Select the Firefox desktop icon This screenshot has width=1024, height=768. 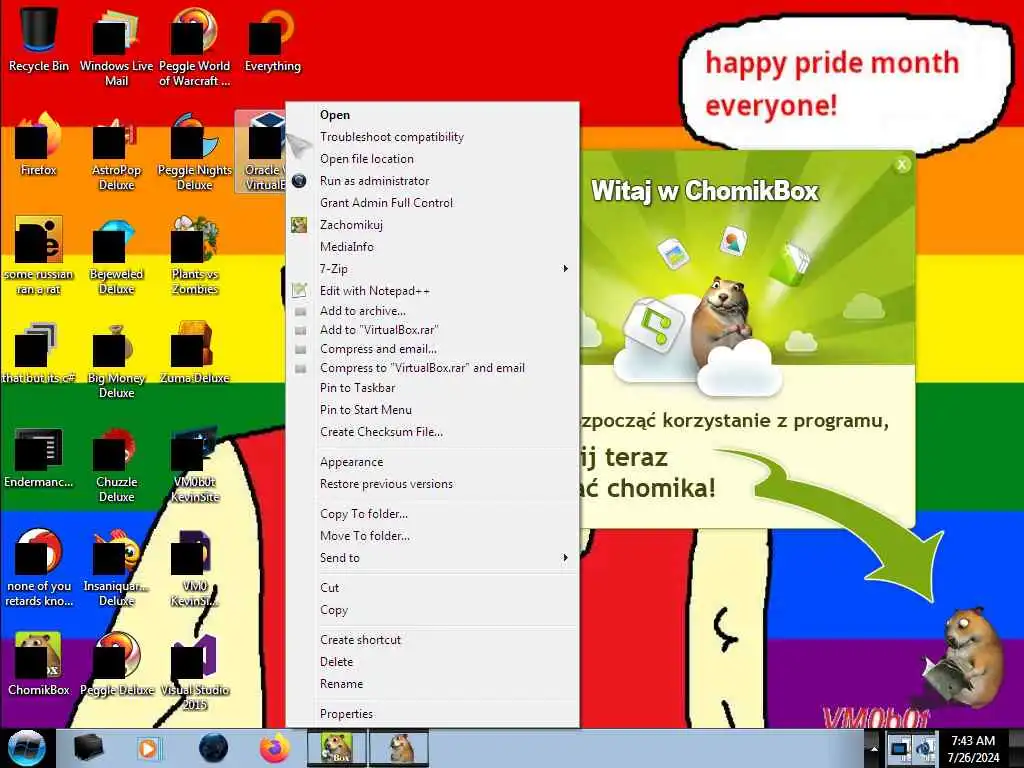pyautogui.click(x=39, y=144)
